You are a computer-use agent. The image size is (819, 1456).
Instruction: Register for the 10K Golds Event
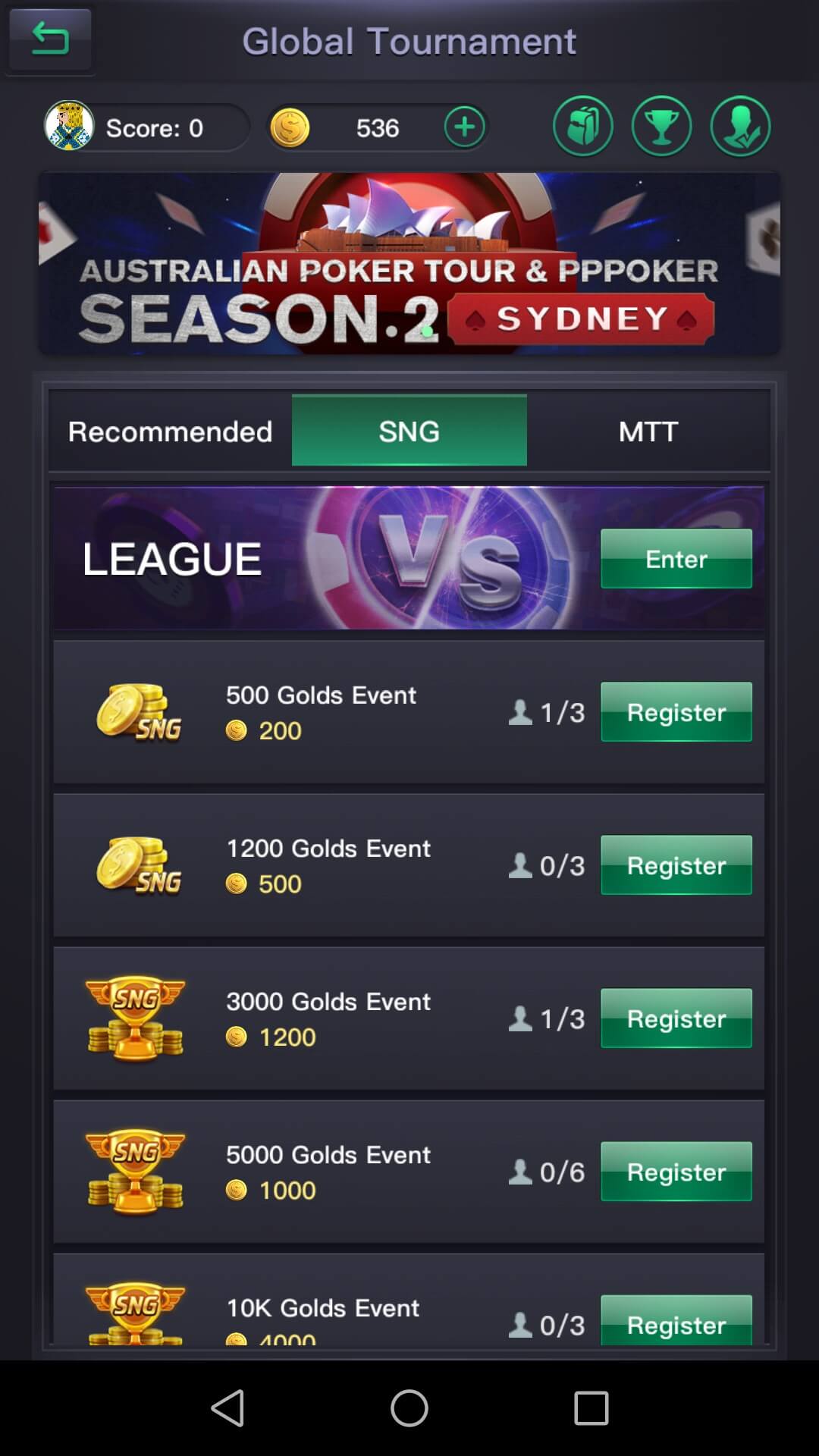point(676,1320)
